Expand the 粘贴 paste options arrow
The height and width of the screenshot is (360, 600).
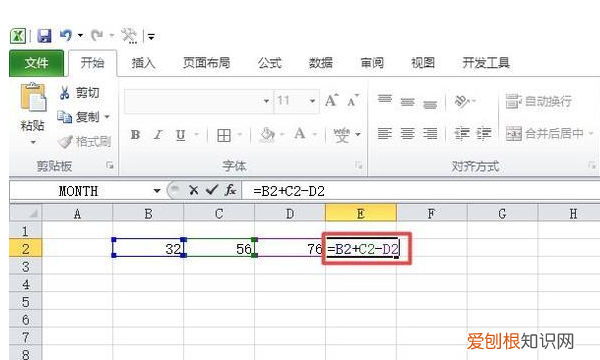[33, 142]
